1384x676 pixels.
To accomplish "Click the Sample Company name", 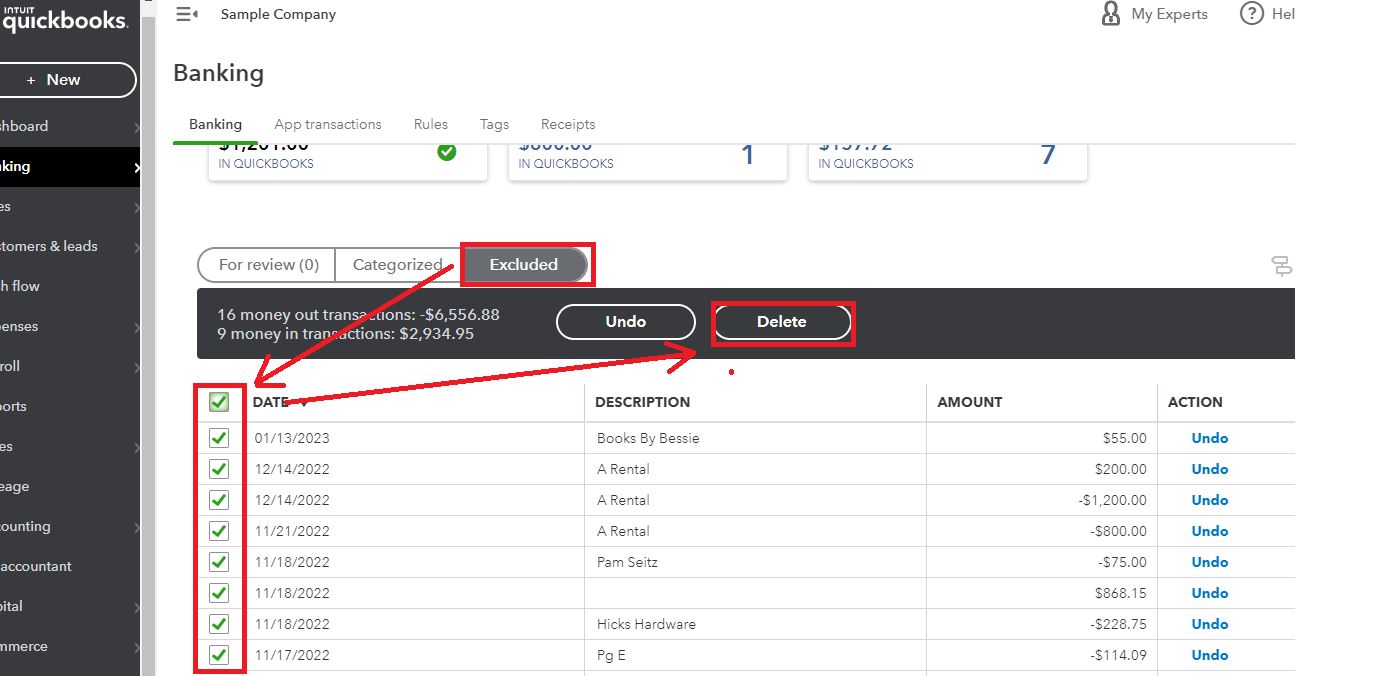I will (278, 14).
